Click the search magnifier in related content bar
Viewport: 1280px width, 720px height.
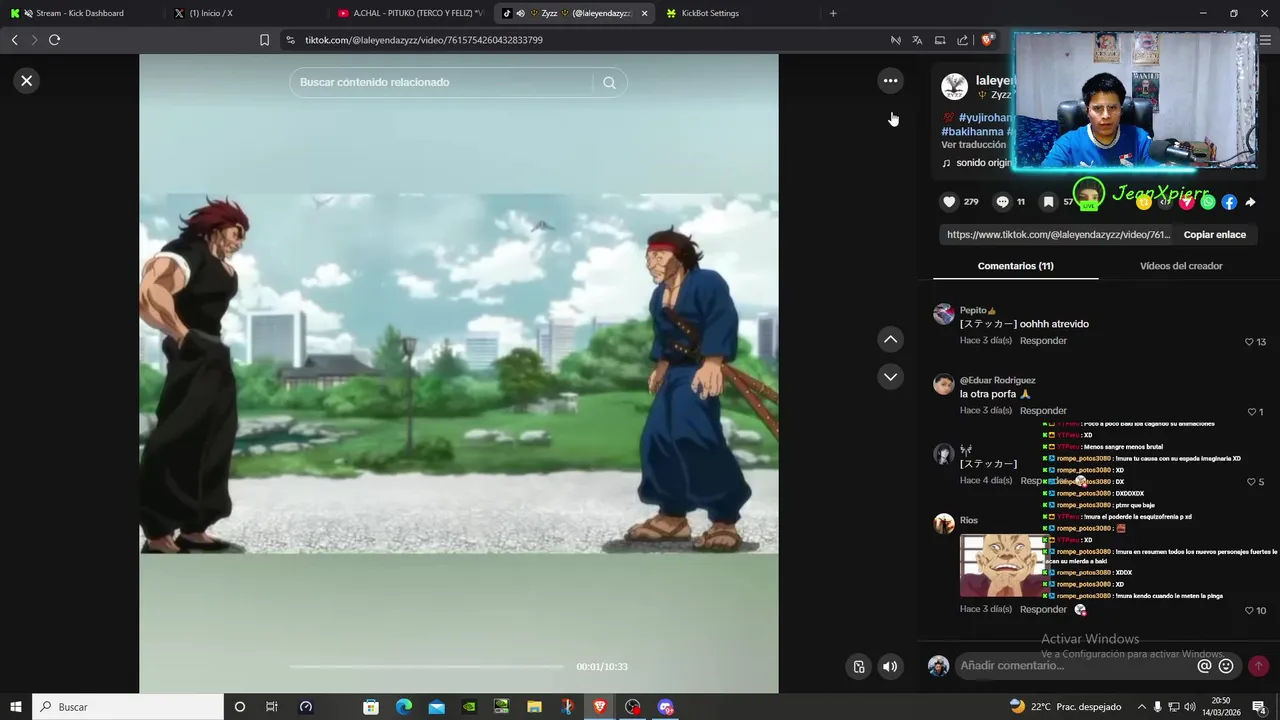coord(609,83)
